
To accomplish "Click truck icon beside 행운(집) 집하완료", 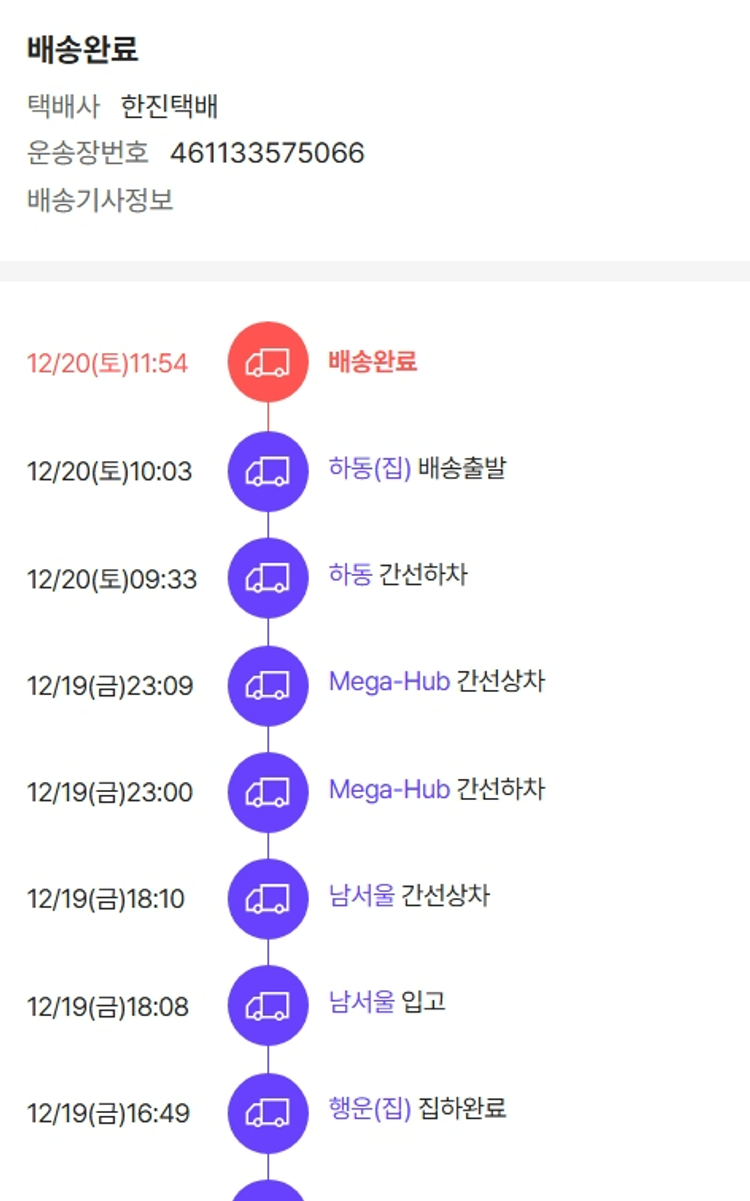I will [x=268, y=1112].
